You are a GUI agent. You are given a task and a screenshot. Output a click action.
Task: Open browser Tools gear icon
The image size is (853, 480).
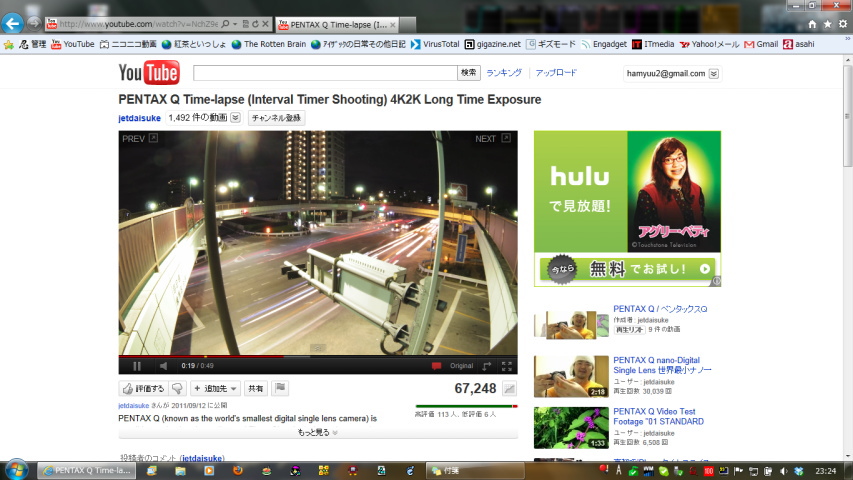coord(843,24)
